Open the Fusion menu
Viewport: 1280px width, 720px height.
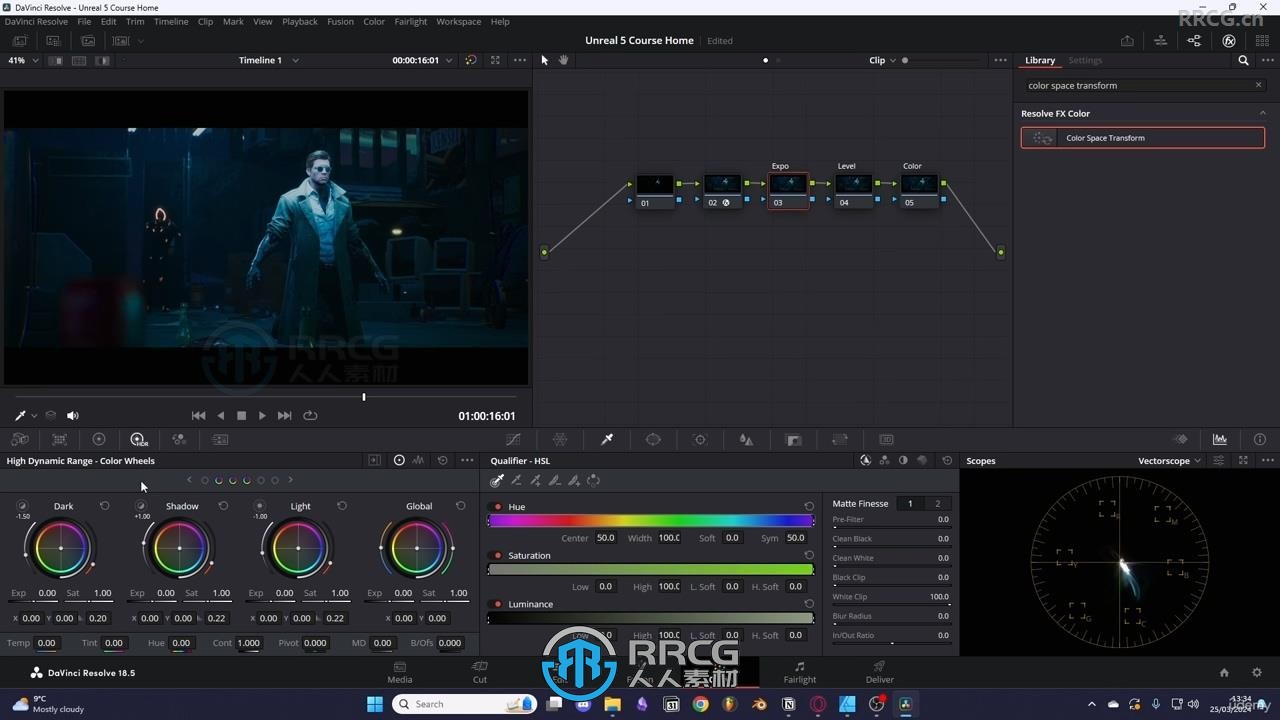pyautogui.click(x=340, y=21)
